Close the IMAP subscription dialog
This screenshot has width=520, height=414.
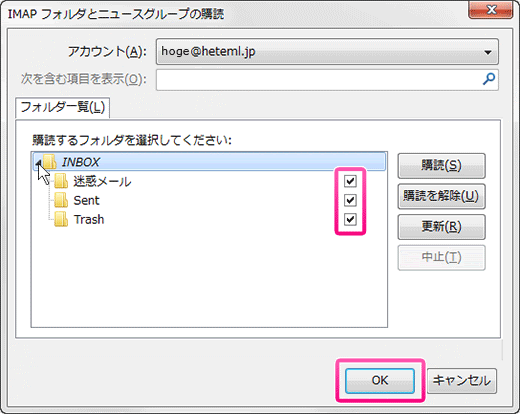[491, 9]
